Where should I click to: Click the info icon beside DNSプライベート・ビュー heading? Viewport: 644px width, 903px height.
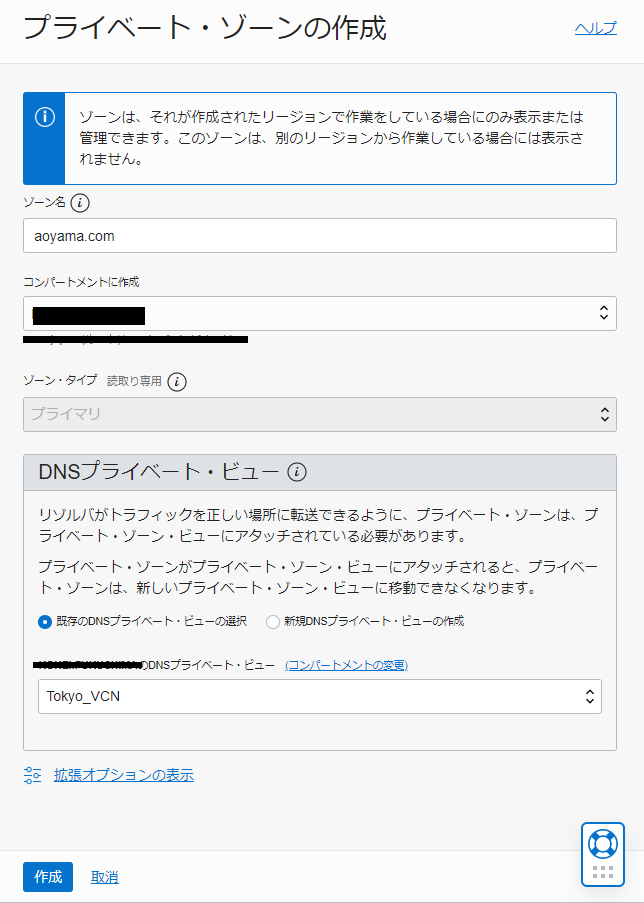point(297,472)
